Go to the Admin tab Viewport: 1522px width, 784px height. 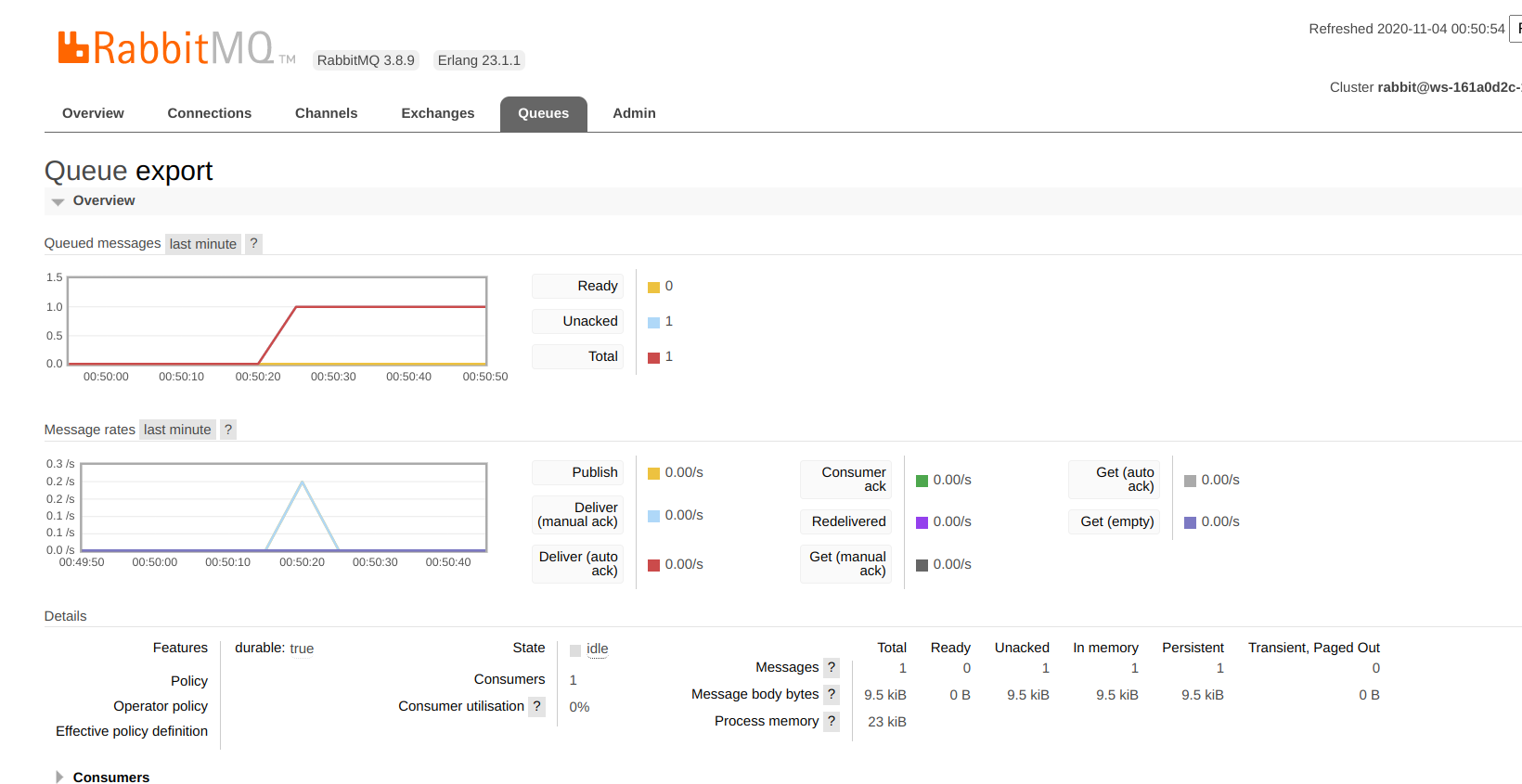point(634,113)
